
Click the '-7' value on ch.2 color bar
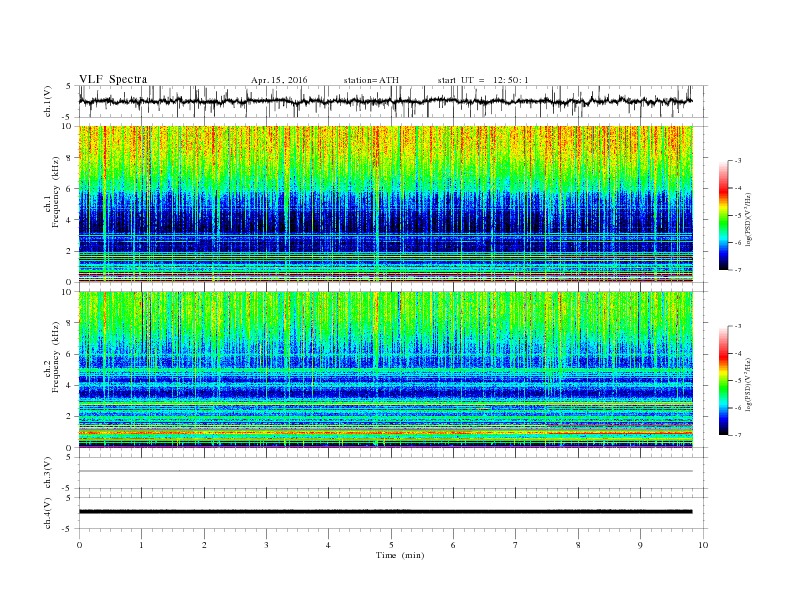(x=738, y=435)
